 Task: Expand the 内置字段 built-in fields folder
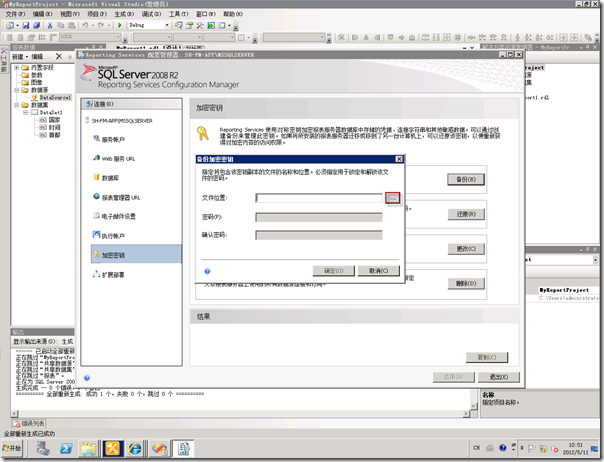pyautogui.click(x=17, y=67)
